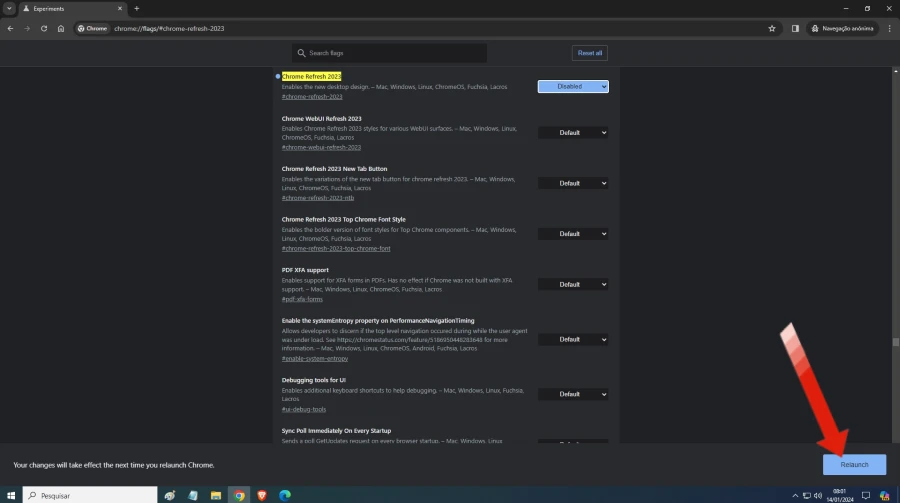Reload the page with the refresh icon
Image resolution: width=900 pixels, height=503 pixels.
coord(44,28)
